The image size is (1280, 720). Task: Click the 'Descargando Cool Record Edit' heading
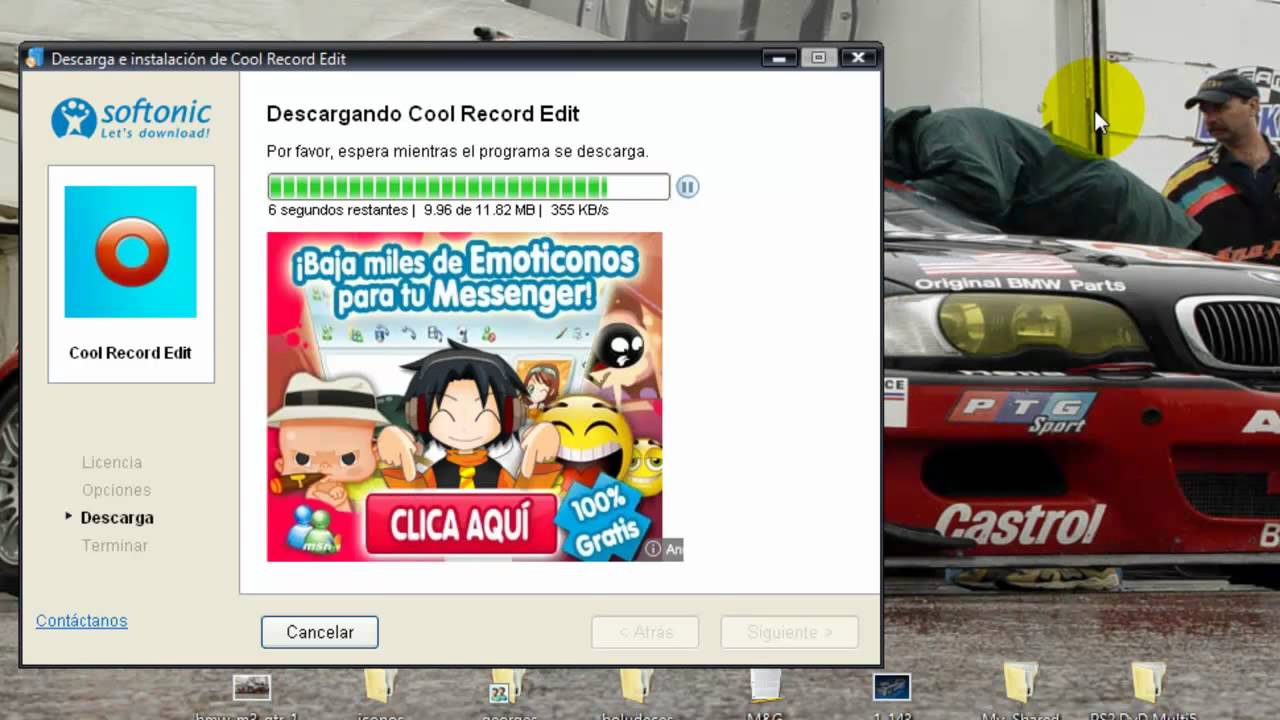click(423, 114)
